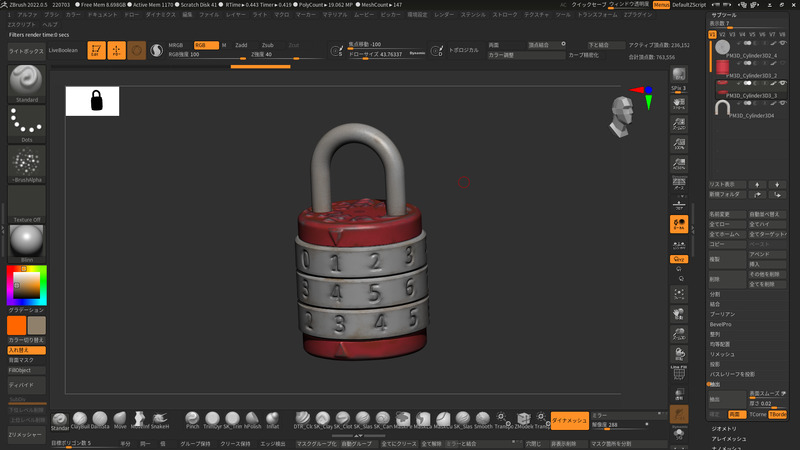Expand the バスレリーフを投影 section
Viewport: 800px width, 450px height.
(732, 374)
